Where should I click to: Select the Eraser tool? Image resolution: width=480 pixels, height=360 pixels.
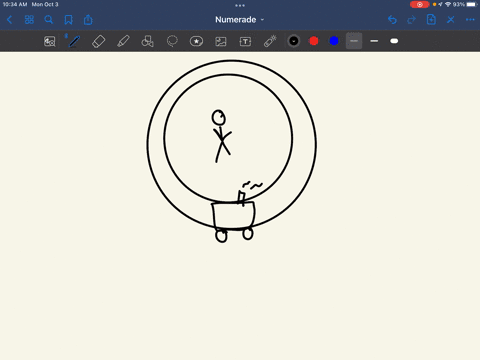click(x=98, y=41)
